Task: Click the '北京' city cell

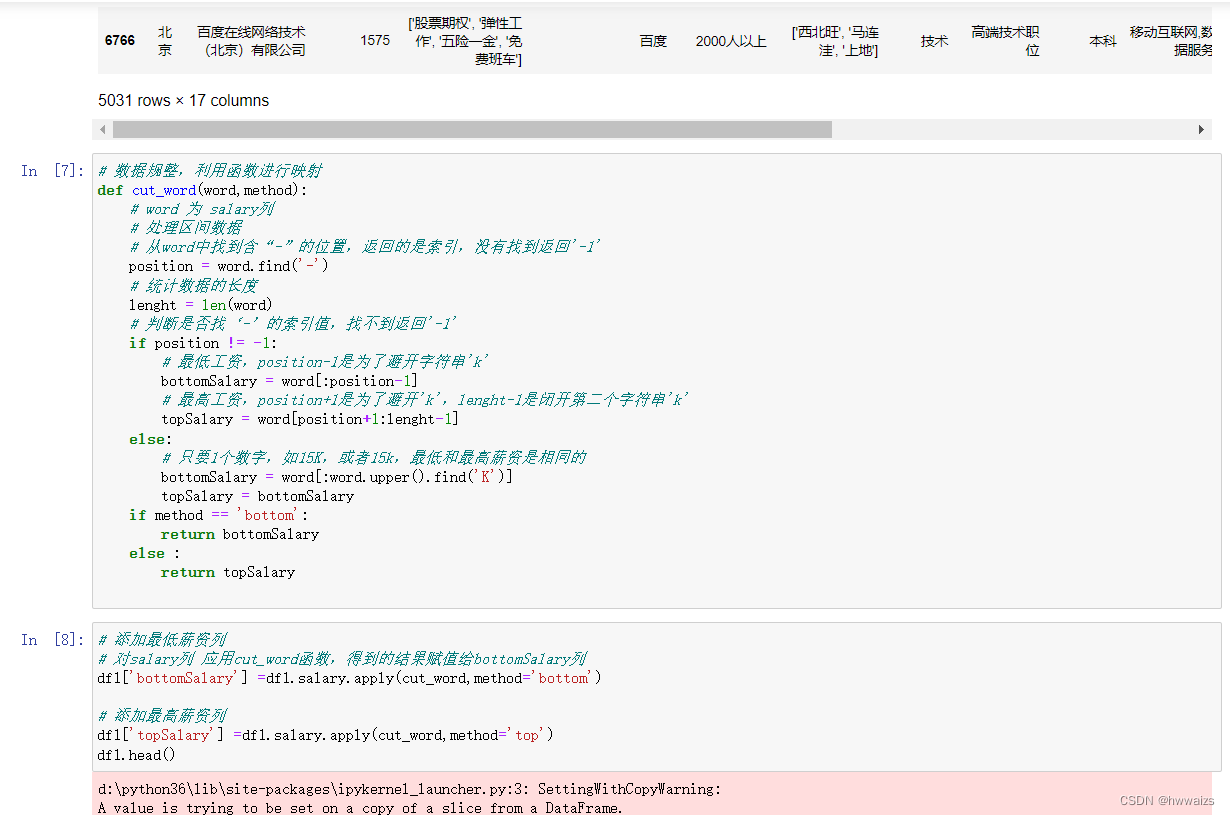Action: [165, 41]
